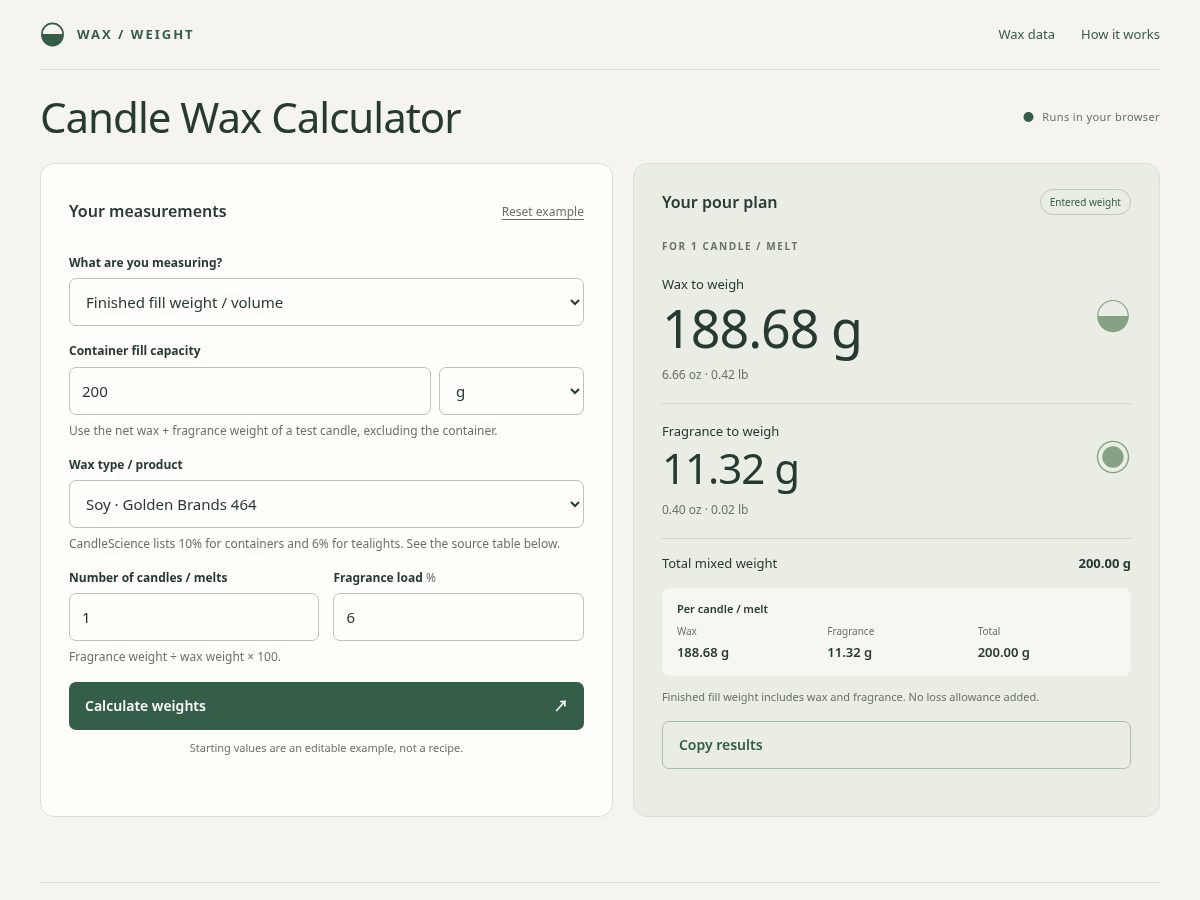Open the Wax data nav item

1026,34
